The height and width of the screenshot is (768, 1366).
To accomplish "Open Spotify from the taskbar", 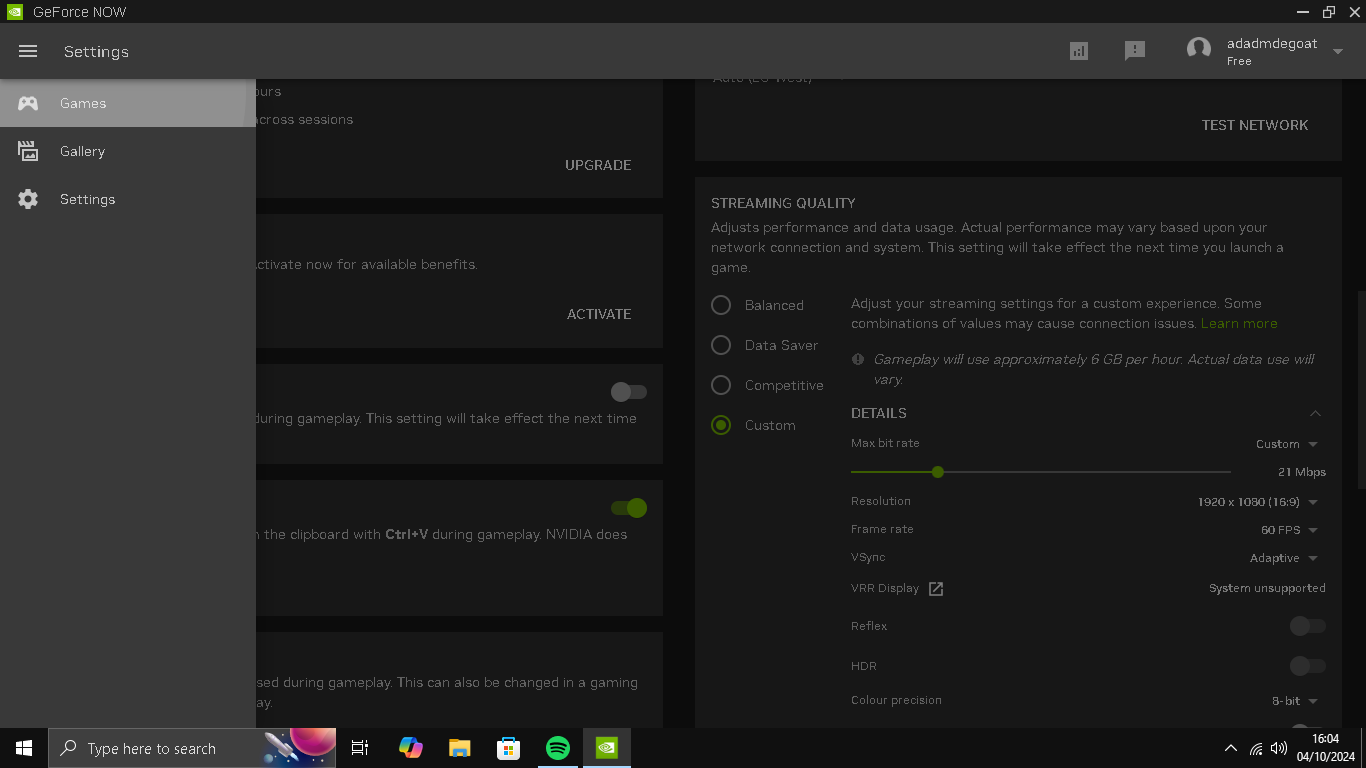I will [558, 748].
